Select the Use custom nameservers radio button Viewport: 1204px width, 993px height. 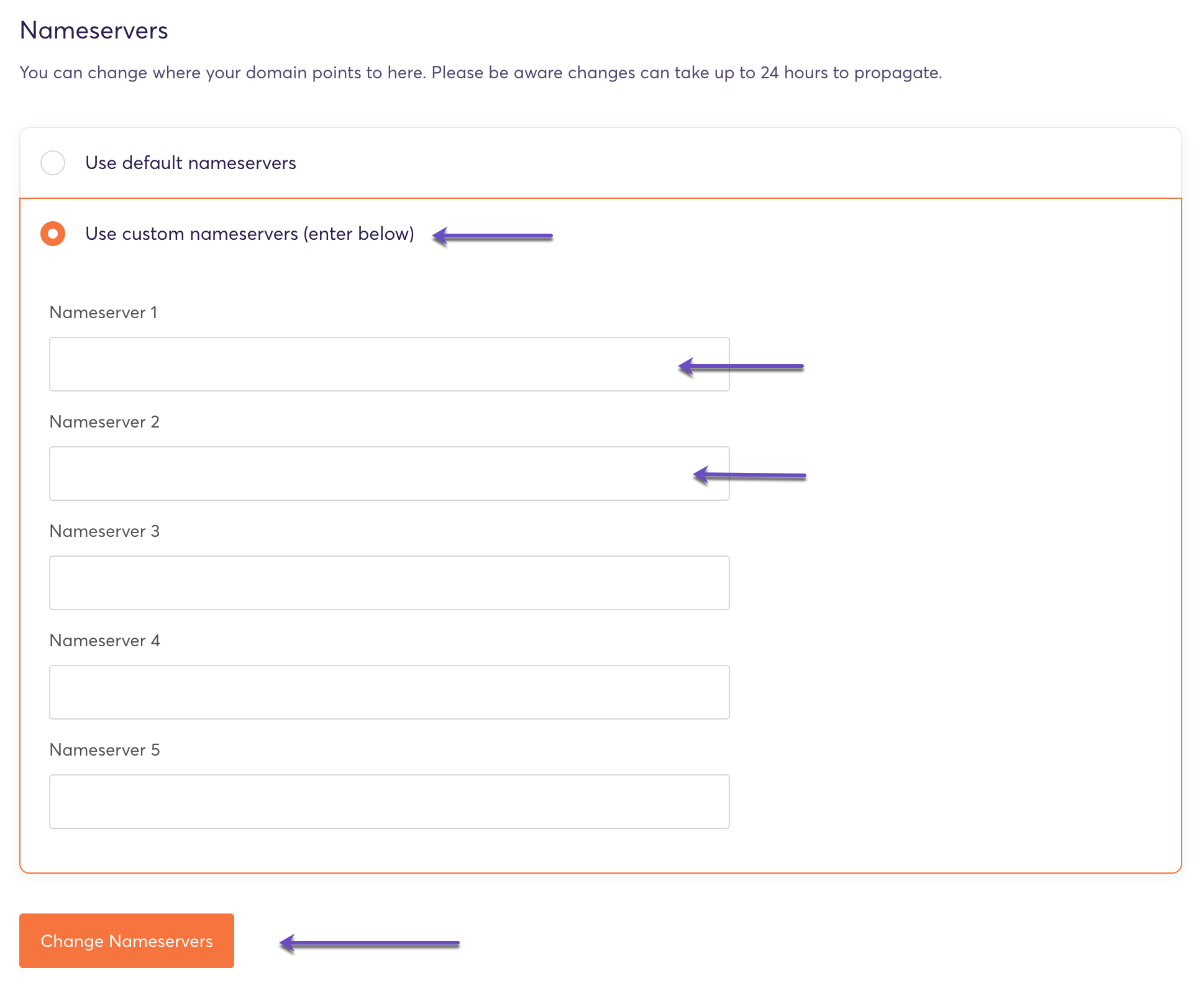[53, 234]
